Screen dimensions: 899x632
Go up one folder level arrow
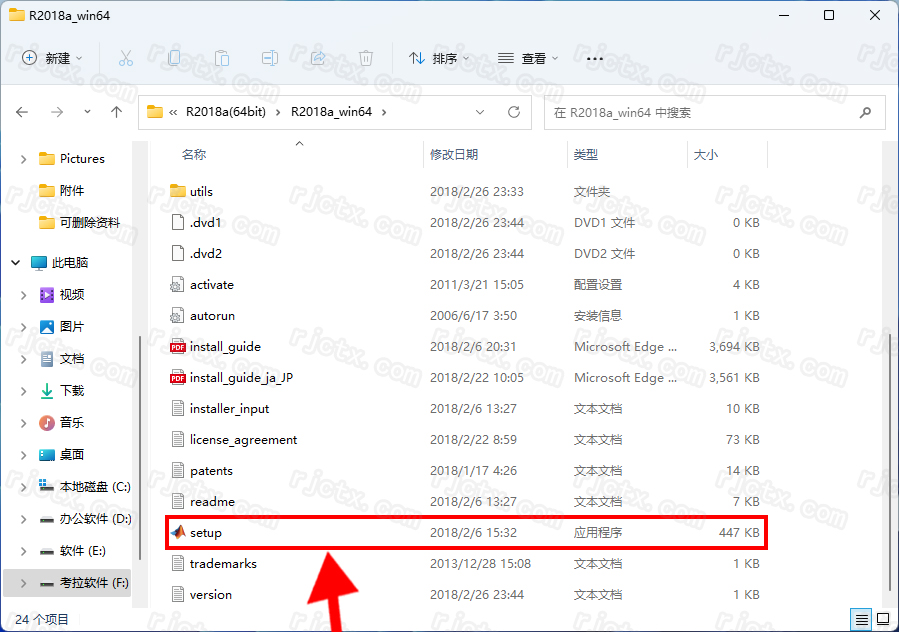pos(116,112)
